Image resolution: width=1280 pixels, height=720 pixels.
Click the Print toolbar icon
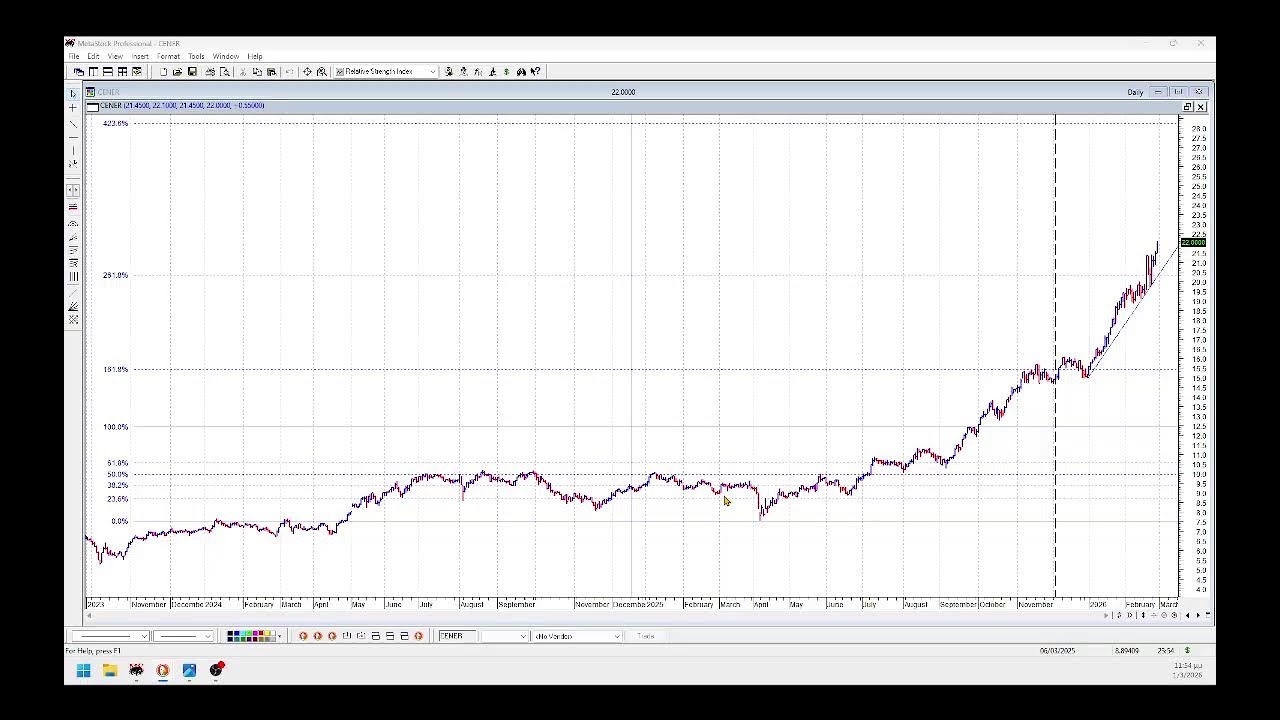pyautogui.click(x=210, y=72)
